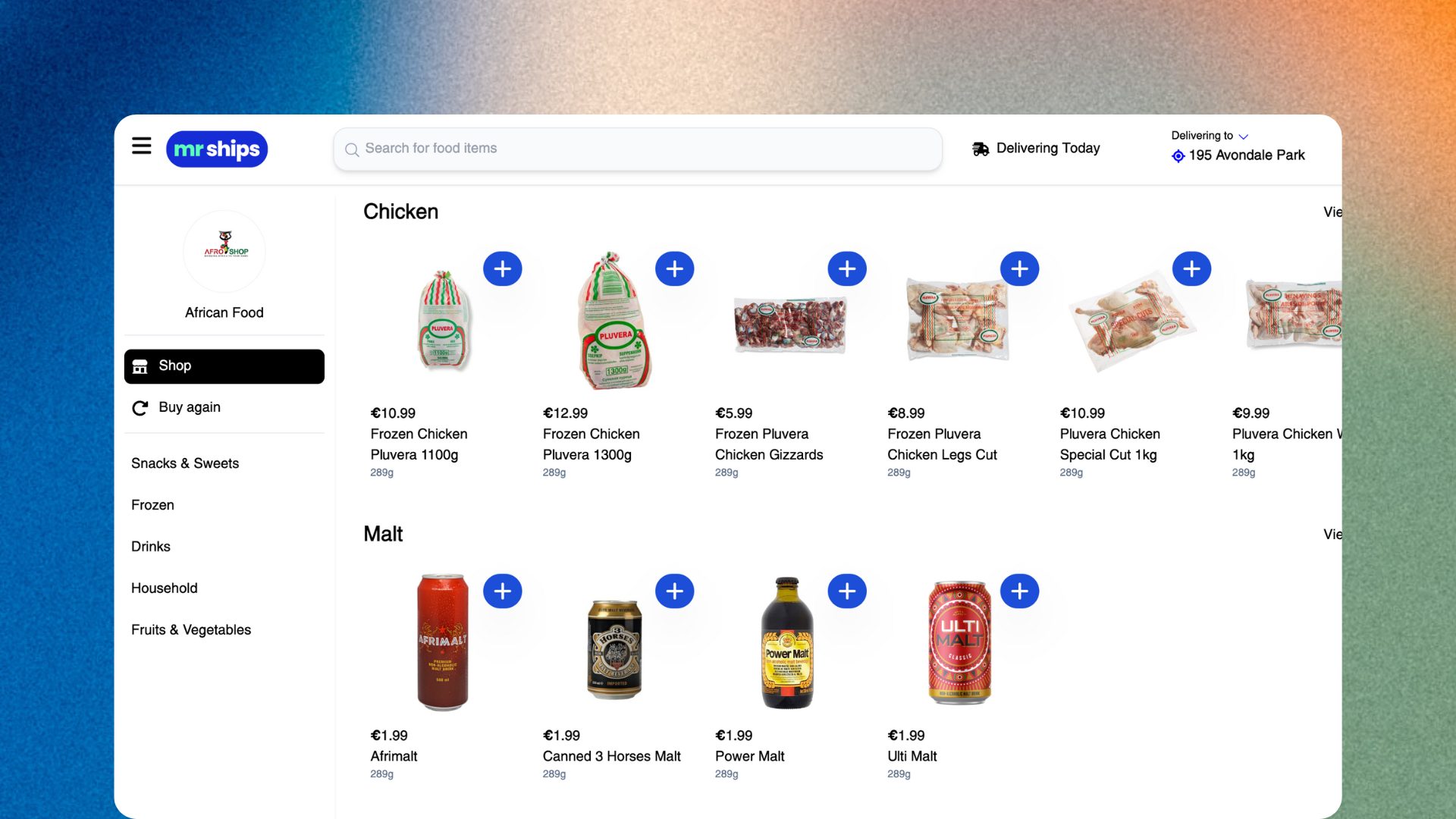Image resolution: width=1456 pixels, height=819 pixels.
Task: Select the Fruits & Vegetables category
Action: click(191, 630)
